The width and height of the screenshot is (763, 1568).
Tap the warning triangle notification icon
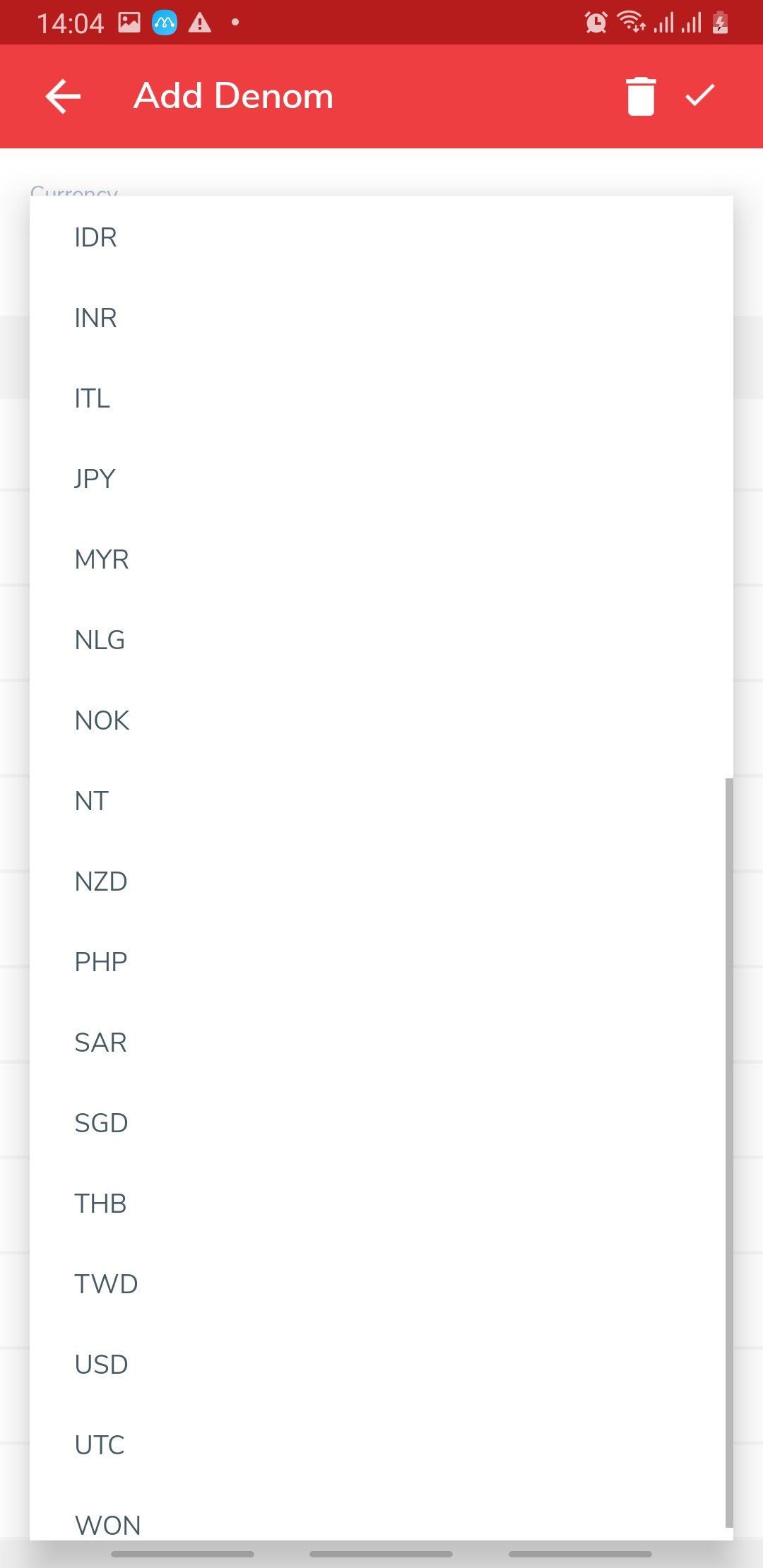pos(200,23)
